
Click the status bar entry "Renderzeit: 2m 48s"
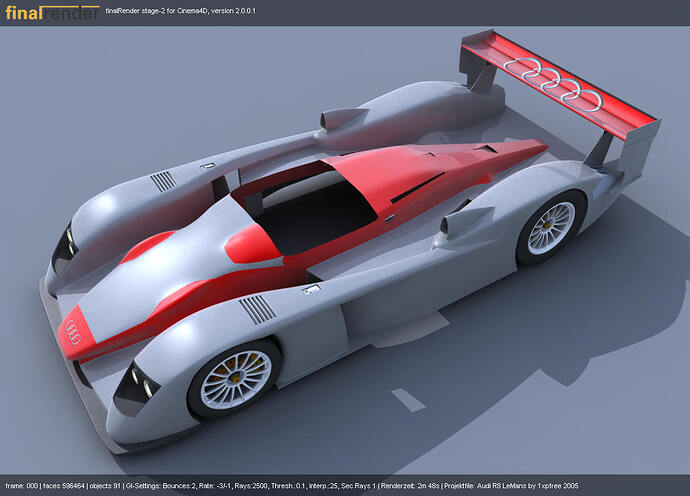pos(410,486)
